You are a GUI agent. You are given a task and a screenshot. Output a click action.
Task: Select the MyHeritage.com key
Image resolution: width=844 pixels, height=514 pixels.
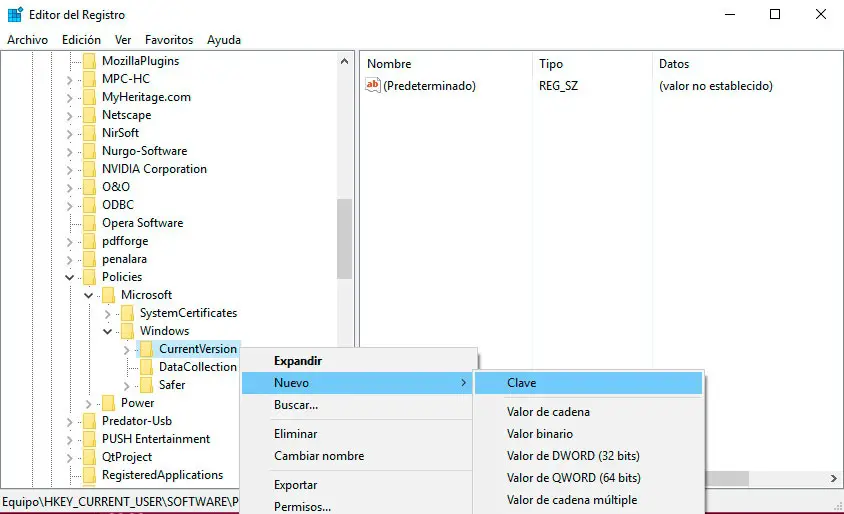(x=146, y=97)
